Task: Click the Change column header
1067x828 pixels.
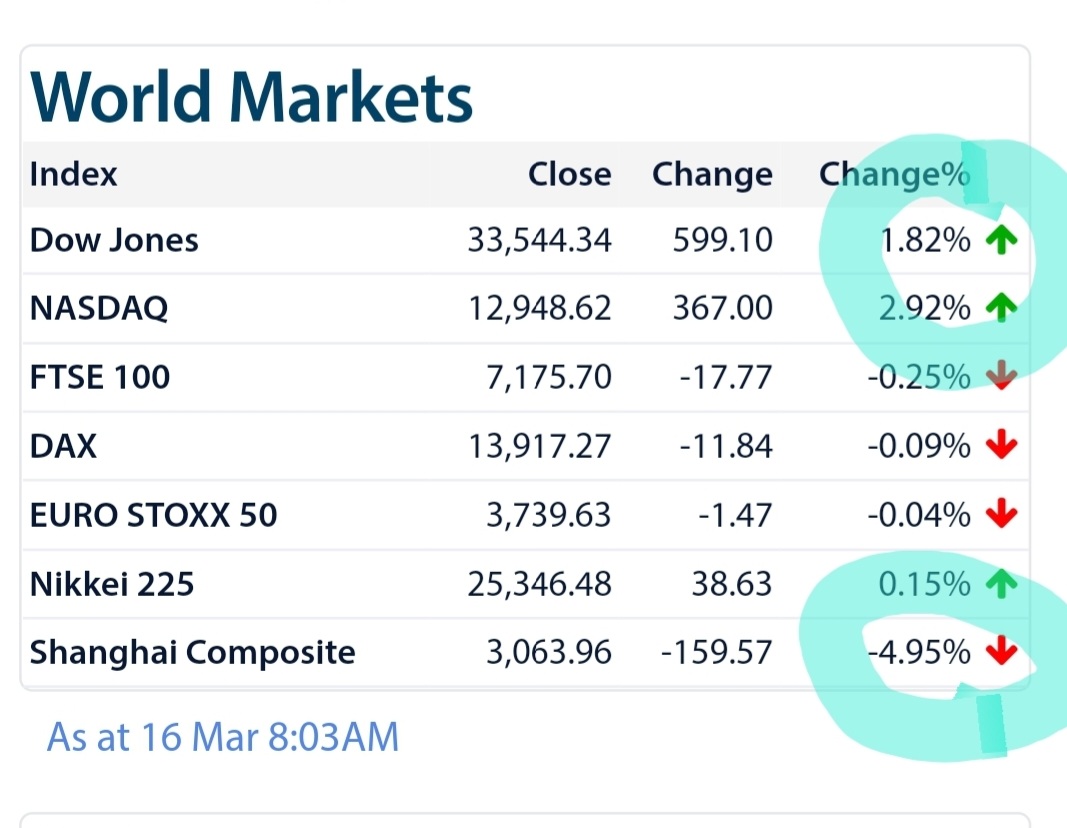Action: pos(712,174)
